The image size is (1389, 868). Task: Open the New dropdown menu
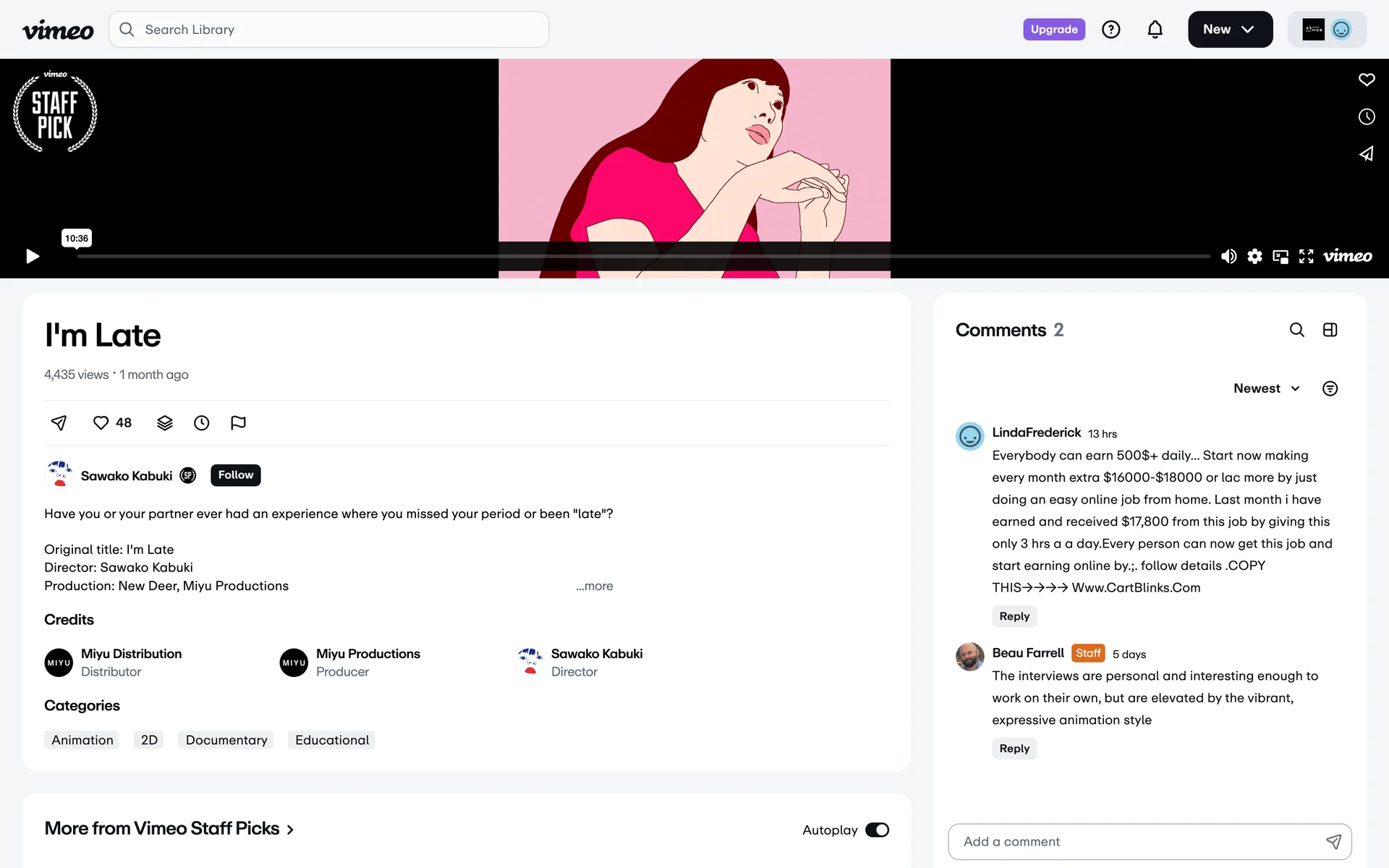(x=1230, y=30)
